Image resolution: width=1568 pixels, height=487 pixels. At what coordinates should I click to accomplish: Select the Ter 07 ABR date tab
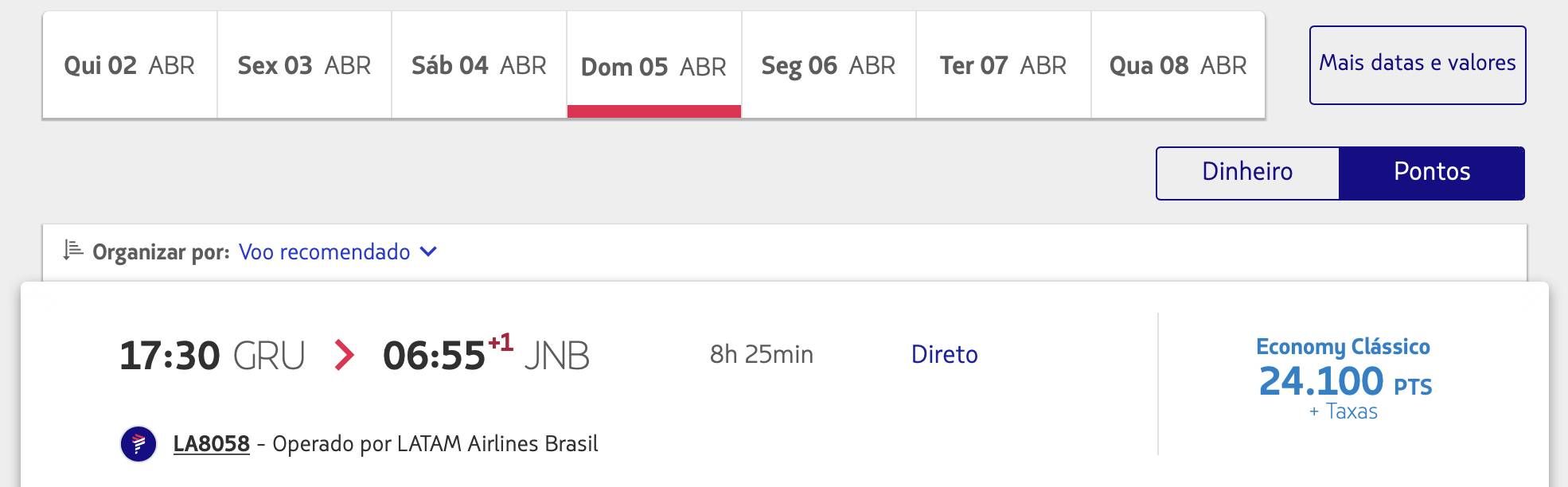1003,65
